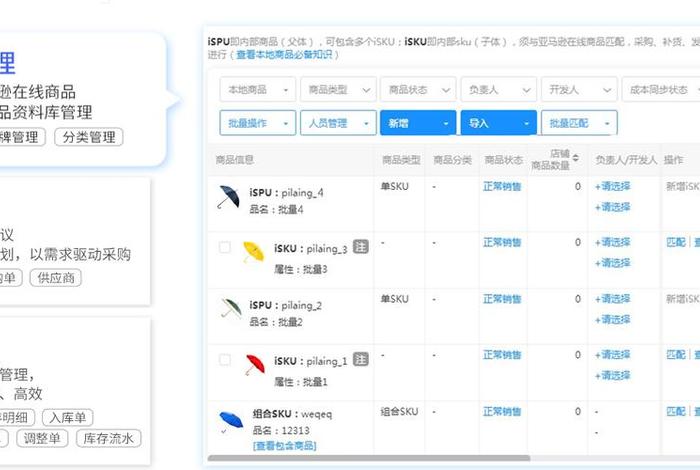This screenshot has height=470, width=700.
Task: Click the blue 导入 button
Action: pyautogui.click(x=499, y=123)
